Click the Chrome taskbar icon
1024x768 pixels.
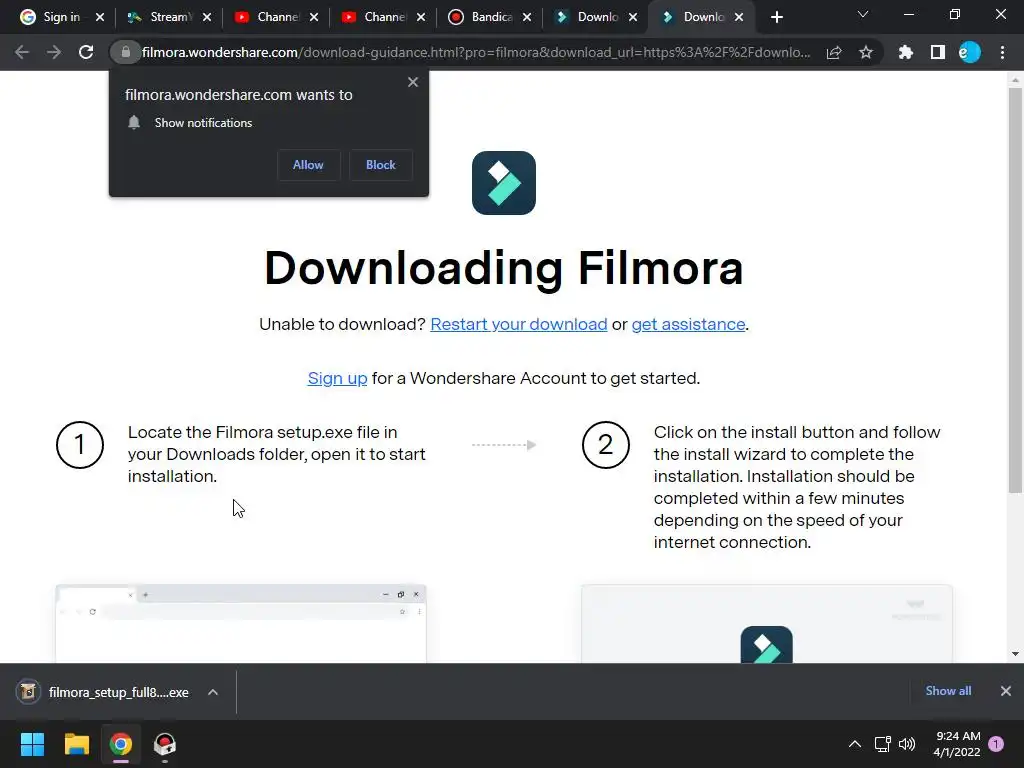click(121, 744)
